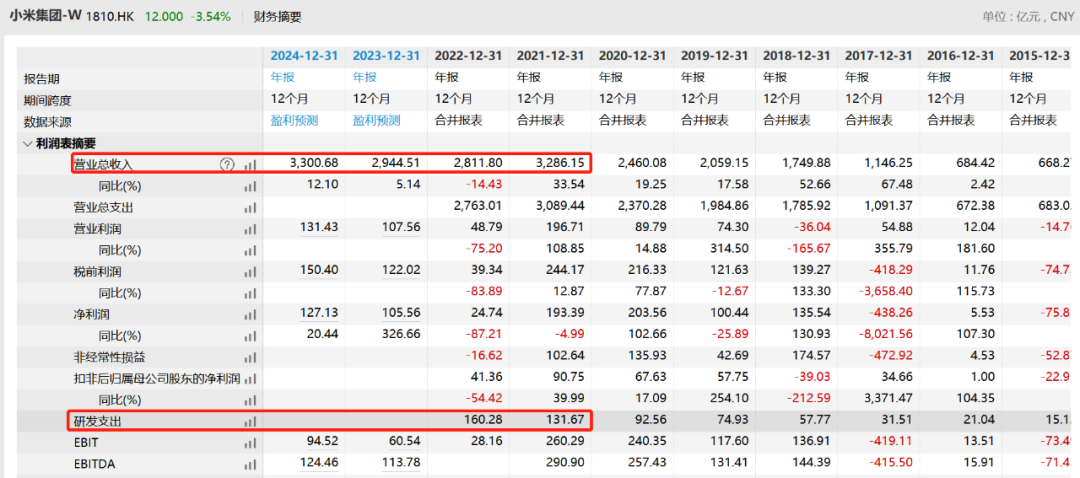Open the chart icon for 税前利润 row
Screen dimensions: 1080x478
pyautogui.click(x=250, y=271)
